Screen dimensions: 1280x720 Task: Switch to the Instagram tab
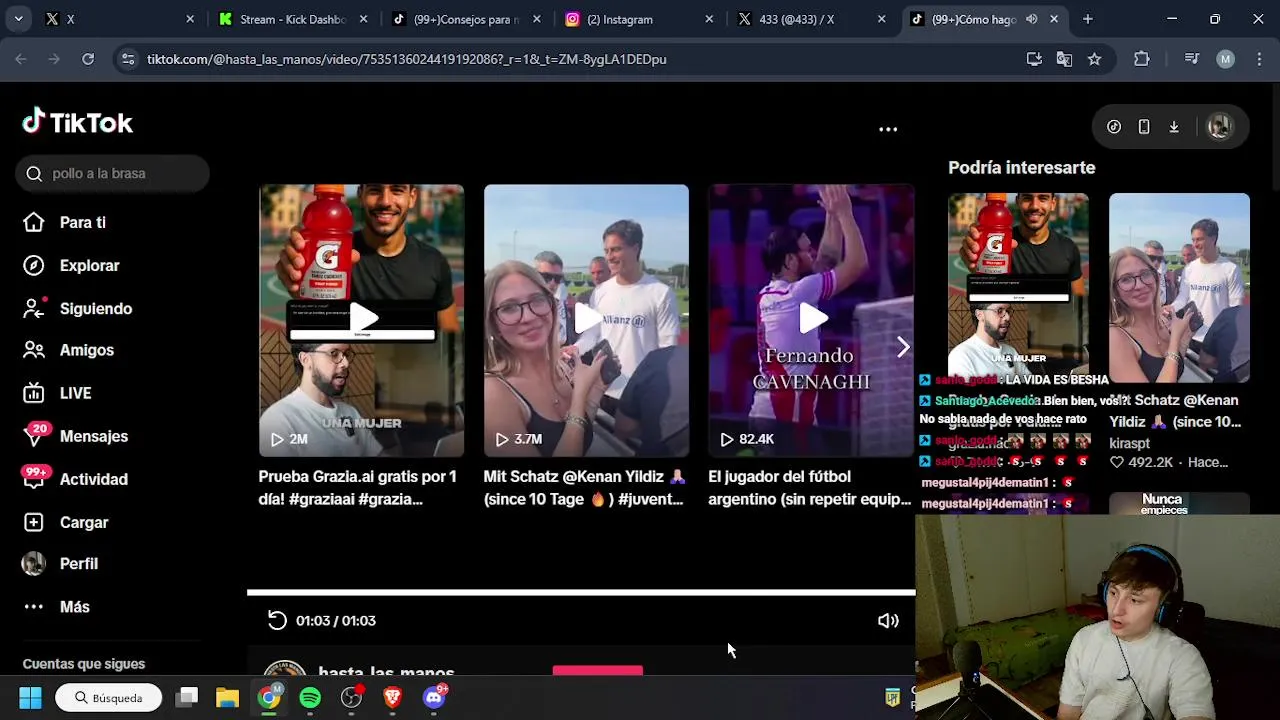[640, 19]
